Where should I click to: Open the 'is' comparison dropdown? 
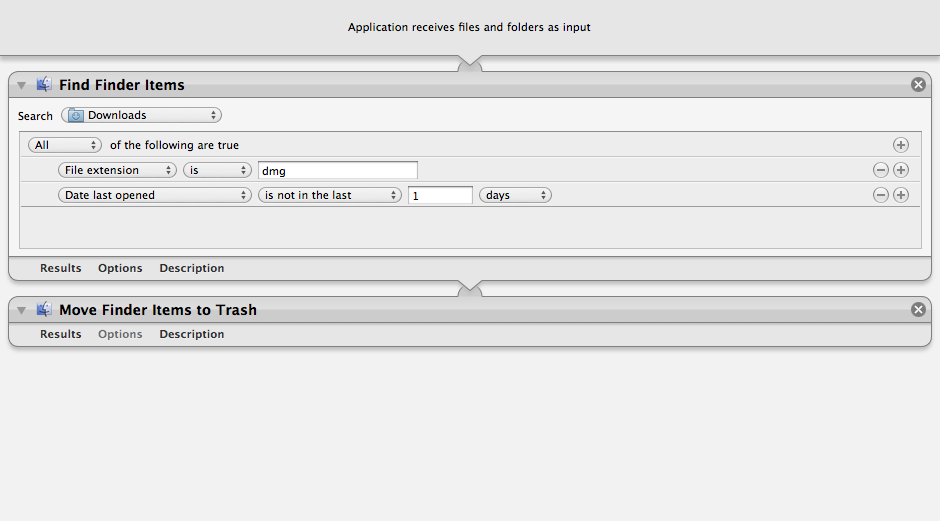217,170
